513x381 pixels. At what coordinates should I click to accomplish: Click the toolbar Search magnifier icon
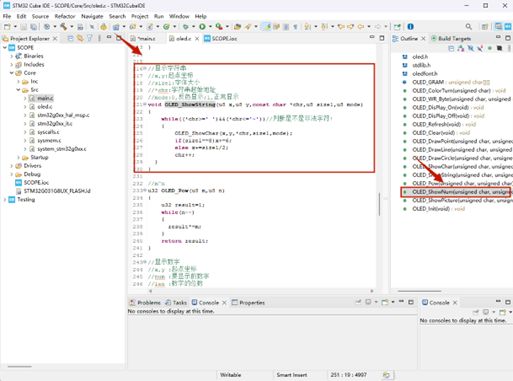point(469,26)
